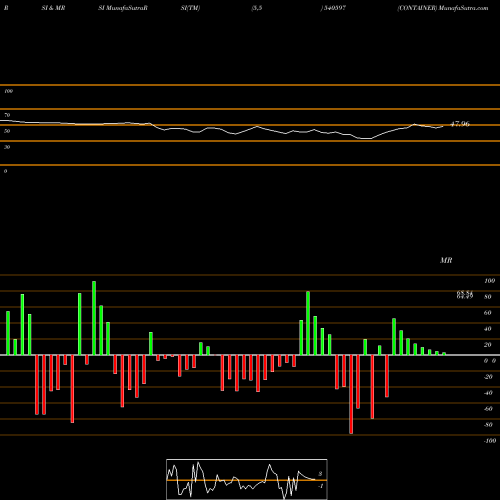Click the RSI 70 level axis label

point(7,115)
